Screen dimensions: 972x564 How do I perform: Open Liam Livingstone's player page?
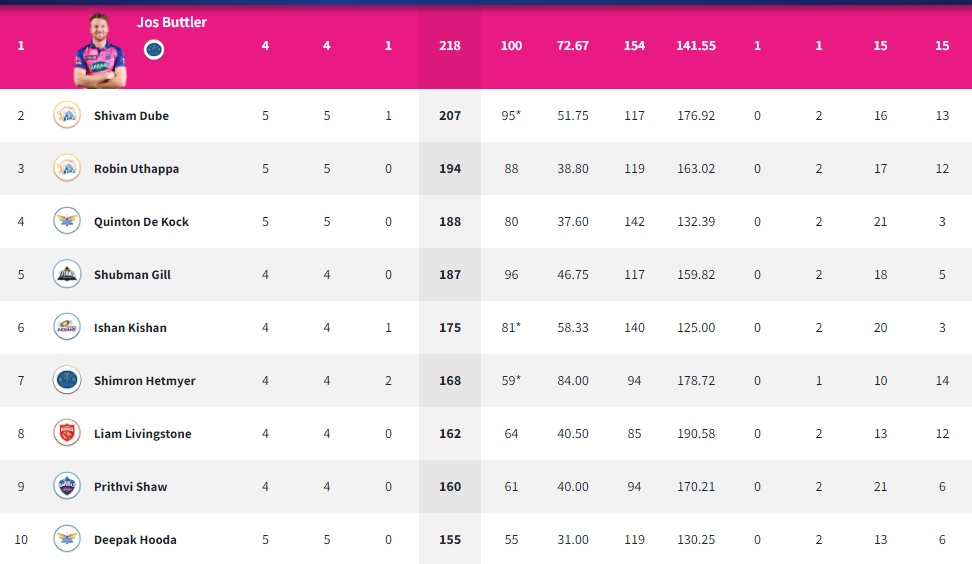click(143, 434)
